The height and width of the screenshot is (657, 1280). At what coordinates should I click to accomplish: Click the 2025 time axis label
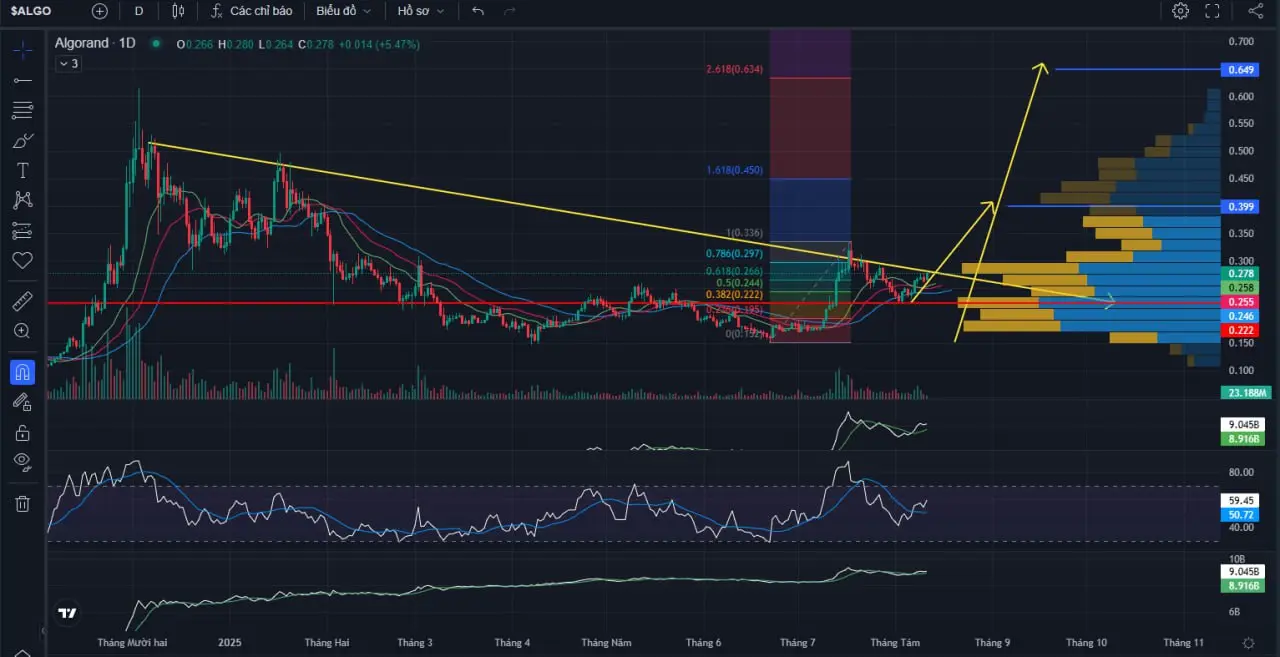pos(230,642)
